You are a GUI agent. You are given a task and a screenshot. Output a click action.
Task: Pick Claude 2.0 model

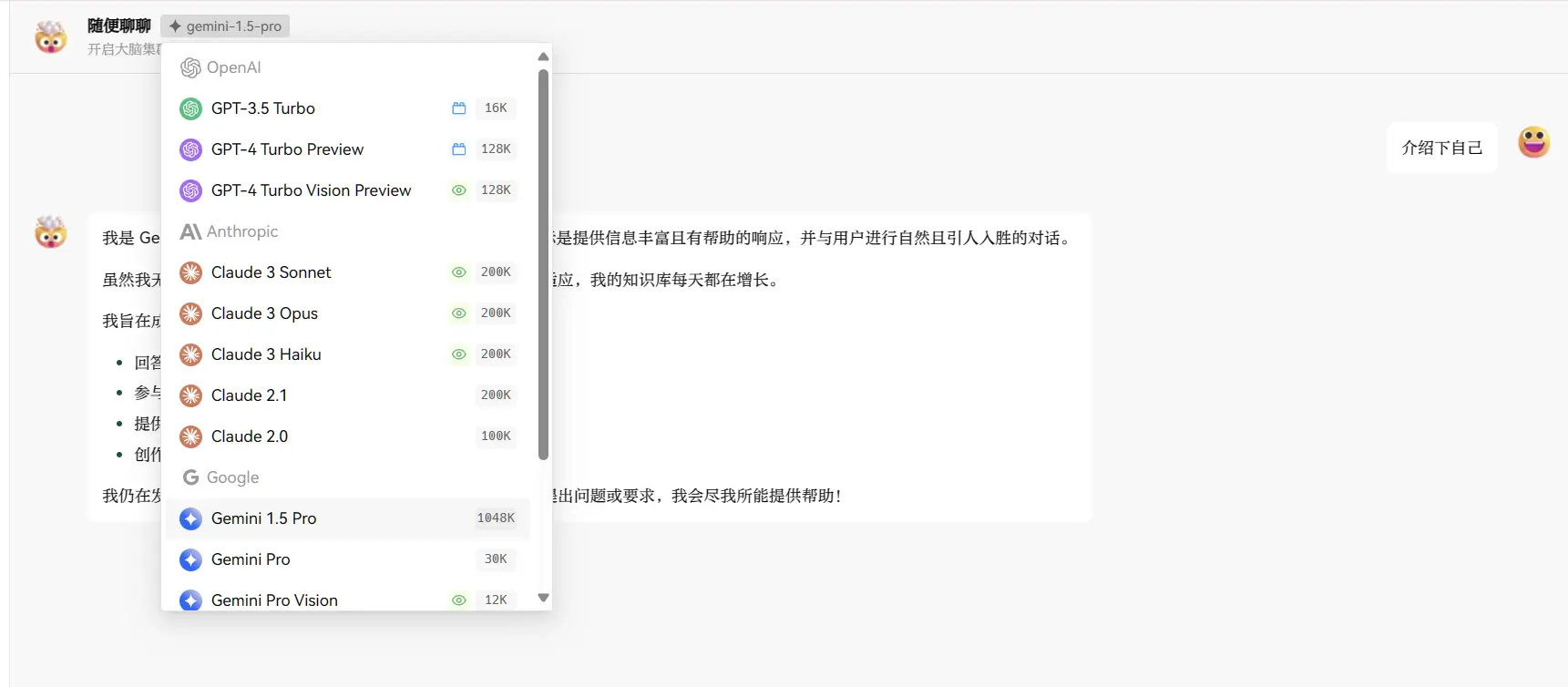point(347,436)
